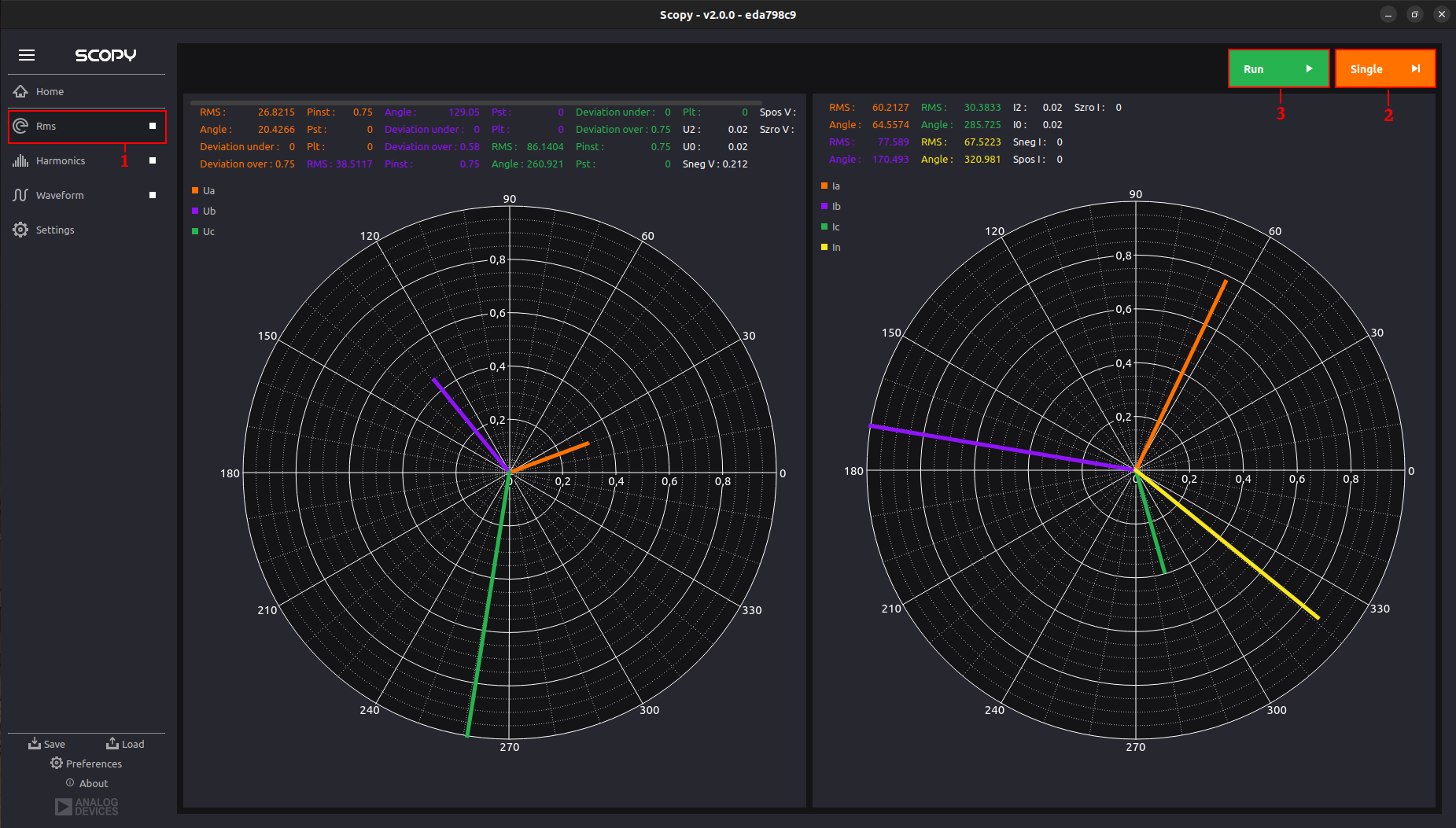Screen dimensions: 1456x828
Task: Open the Harmonics bar-chart icon
Action: (x=20, y=160)
